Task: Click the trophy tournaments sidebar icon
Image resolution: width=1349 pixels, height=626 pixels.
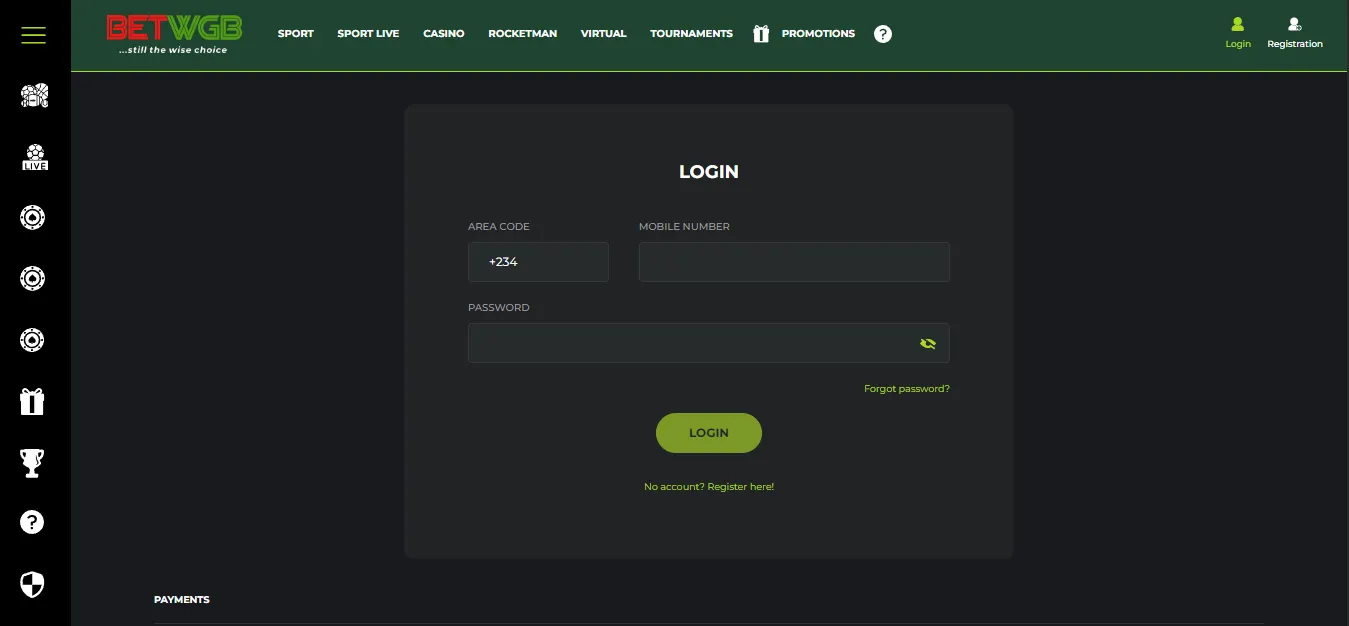Action: tap(33, 462)
